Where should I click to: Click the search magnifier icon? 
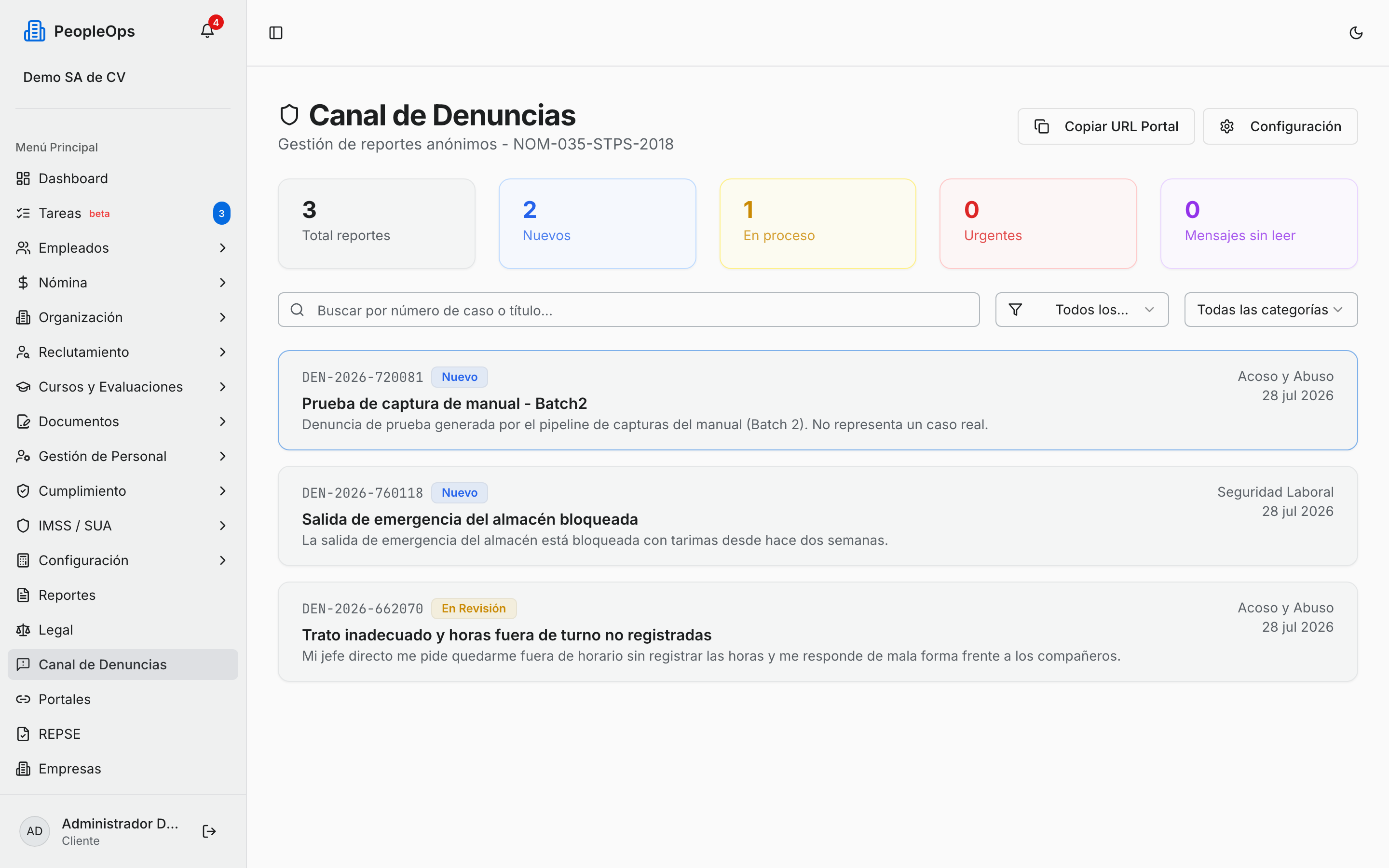[297, 310]
